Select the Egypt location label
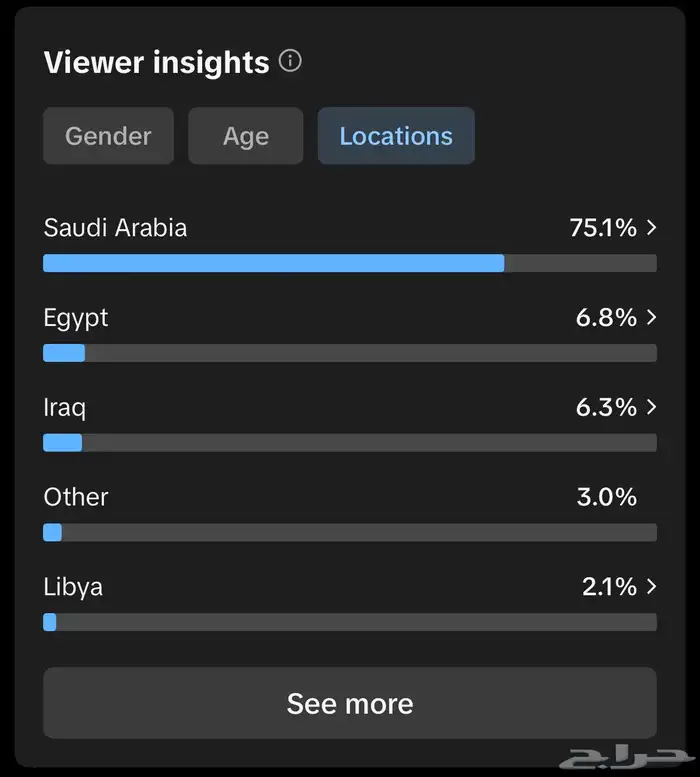Screen dimensions: 700x777 coord(76,318)
